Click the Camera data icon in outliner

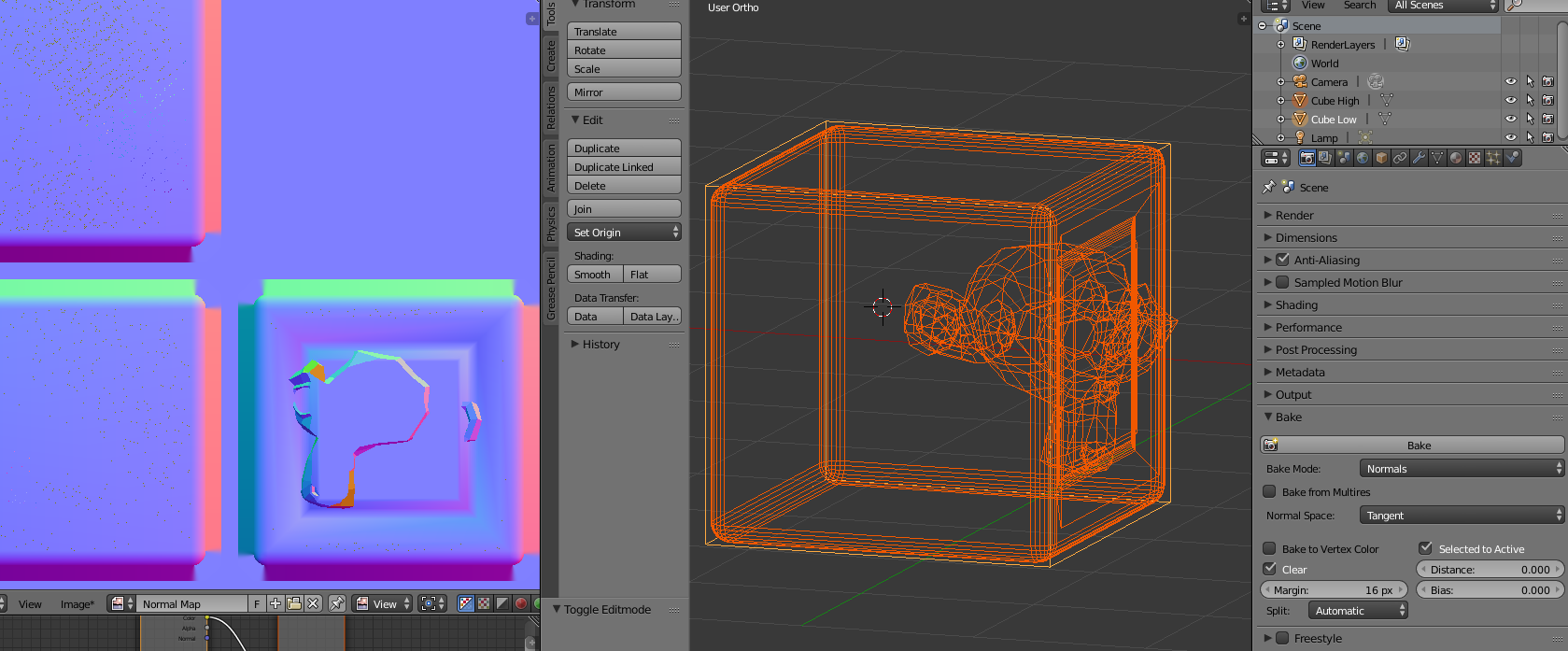1376,81
